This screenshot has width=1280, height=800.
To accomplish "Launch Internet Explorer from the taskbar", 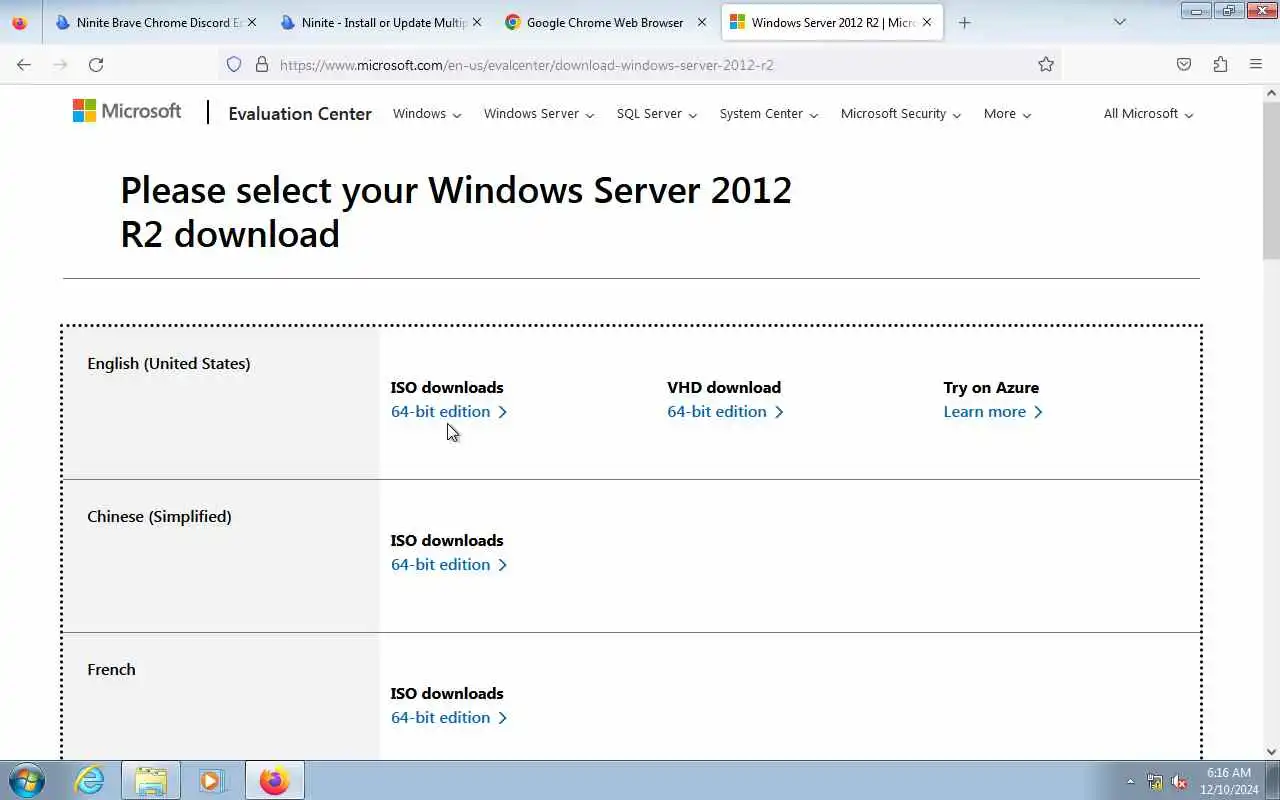I will pyautogui.click(x=90, y=780).
